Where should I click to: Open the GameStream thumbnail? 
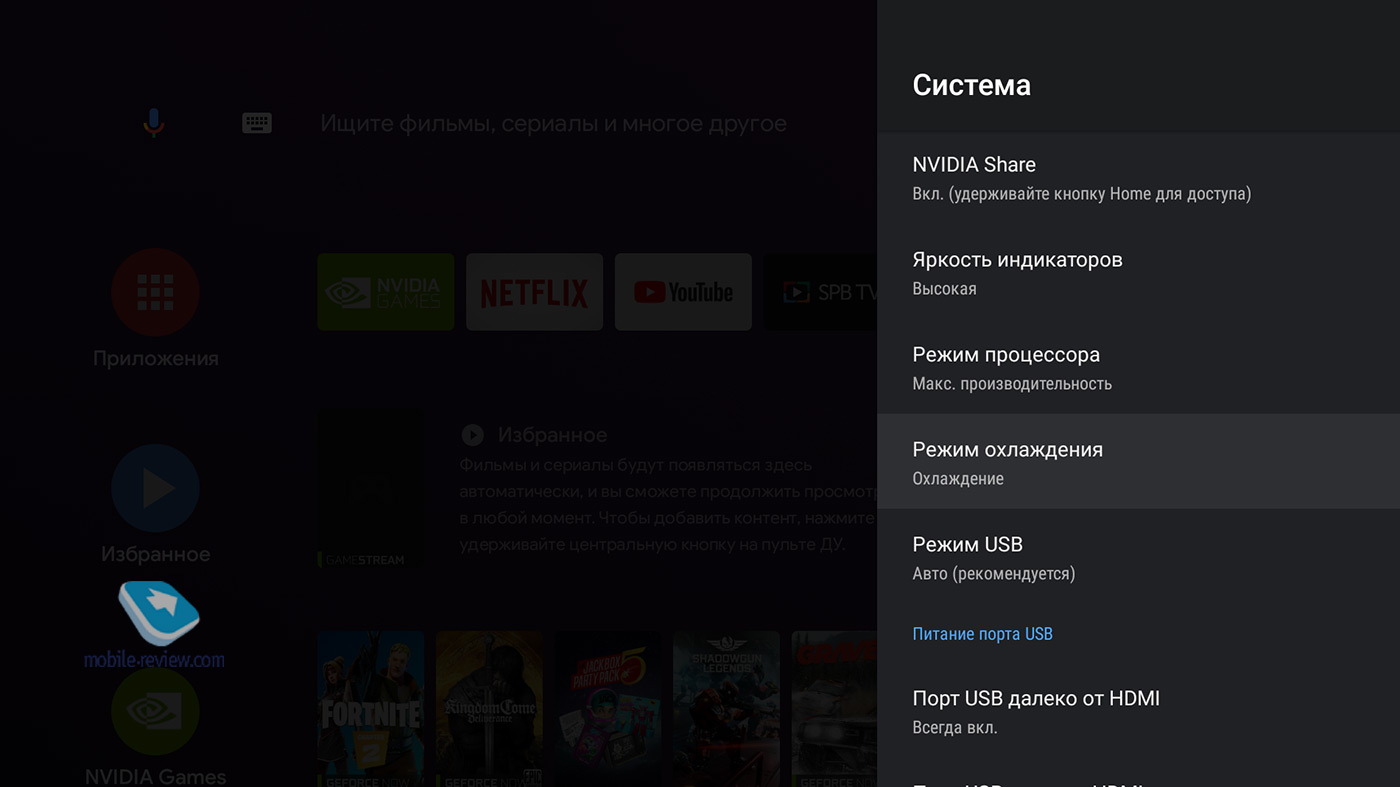[370, 488]
